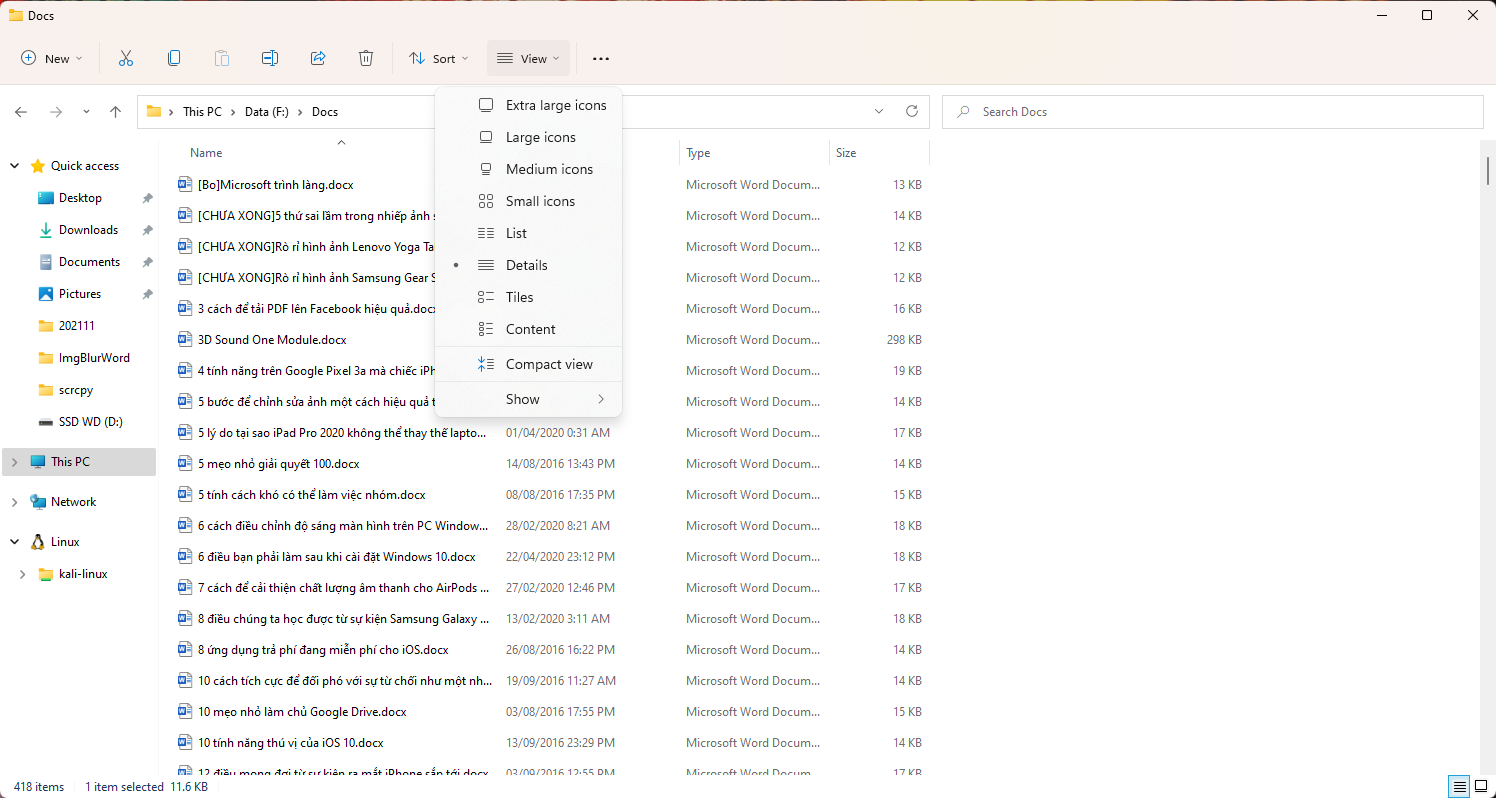Screen dimensions: 1496x798
Task: Open the 202111 folder in sidebar
Action: coord(77,326)
